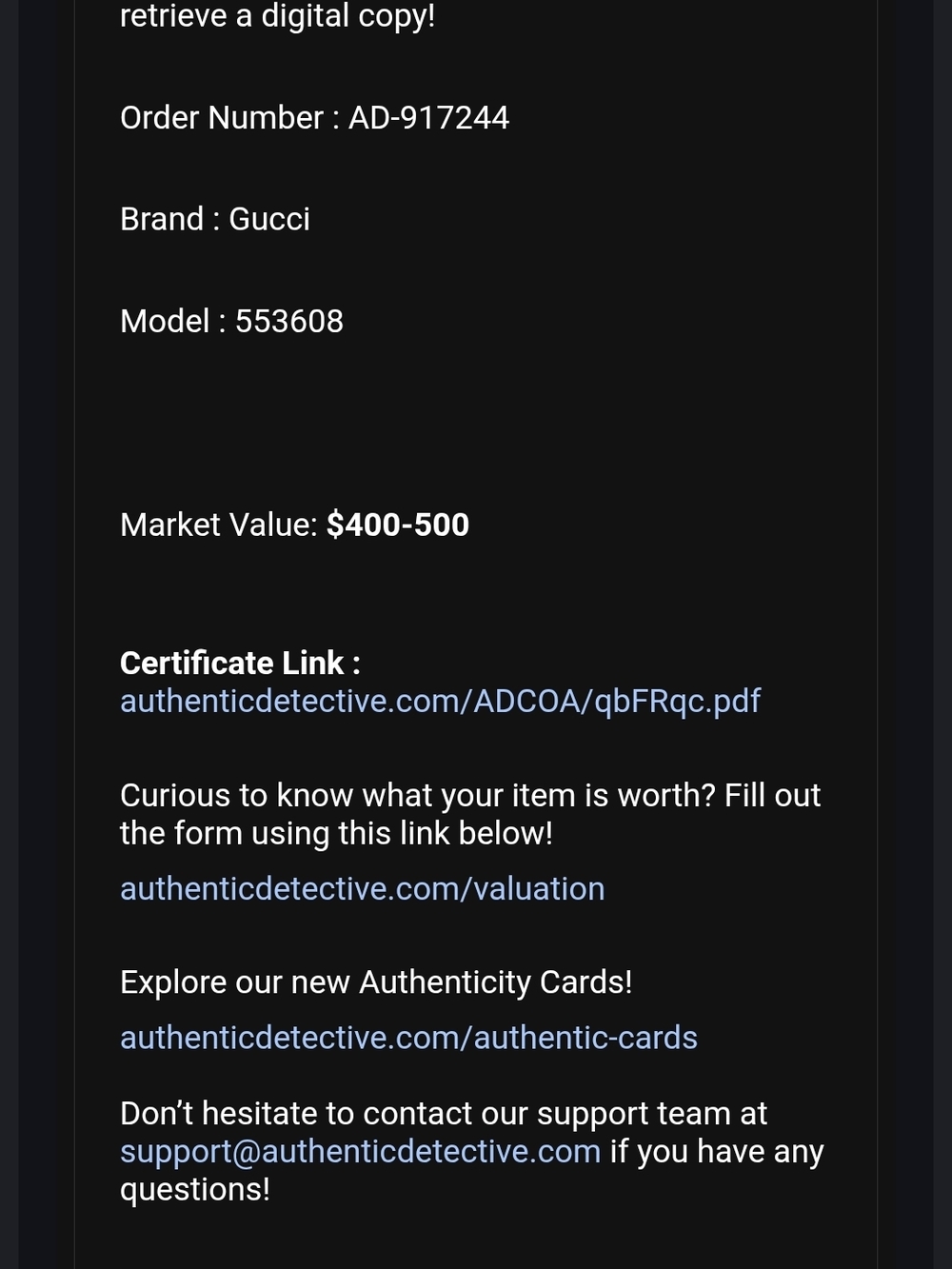Open the authenticdetective.com/valuation link

(362, 889)
